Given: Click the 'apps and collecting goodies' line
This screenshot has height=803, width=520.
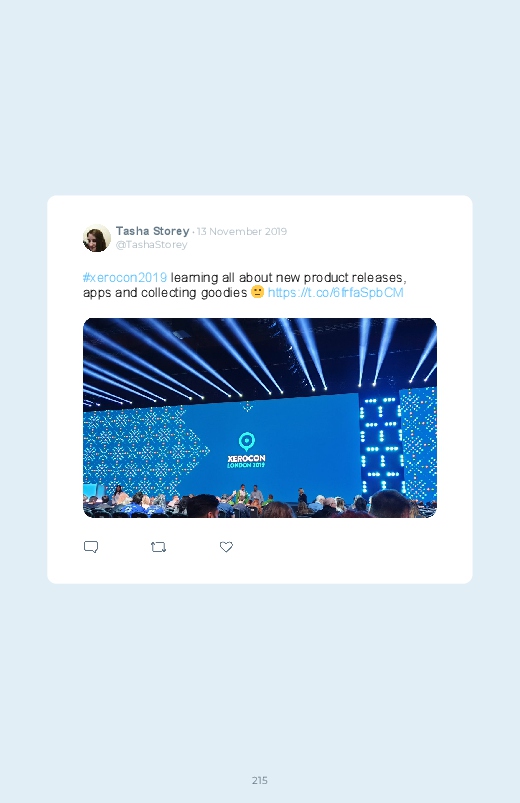Looking at the screenshot, I should 165,293.
